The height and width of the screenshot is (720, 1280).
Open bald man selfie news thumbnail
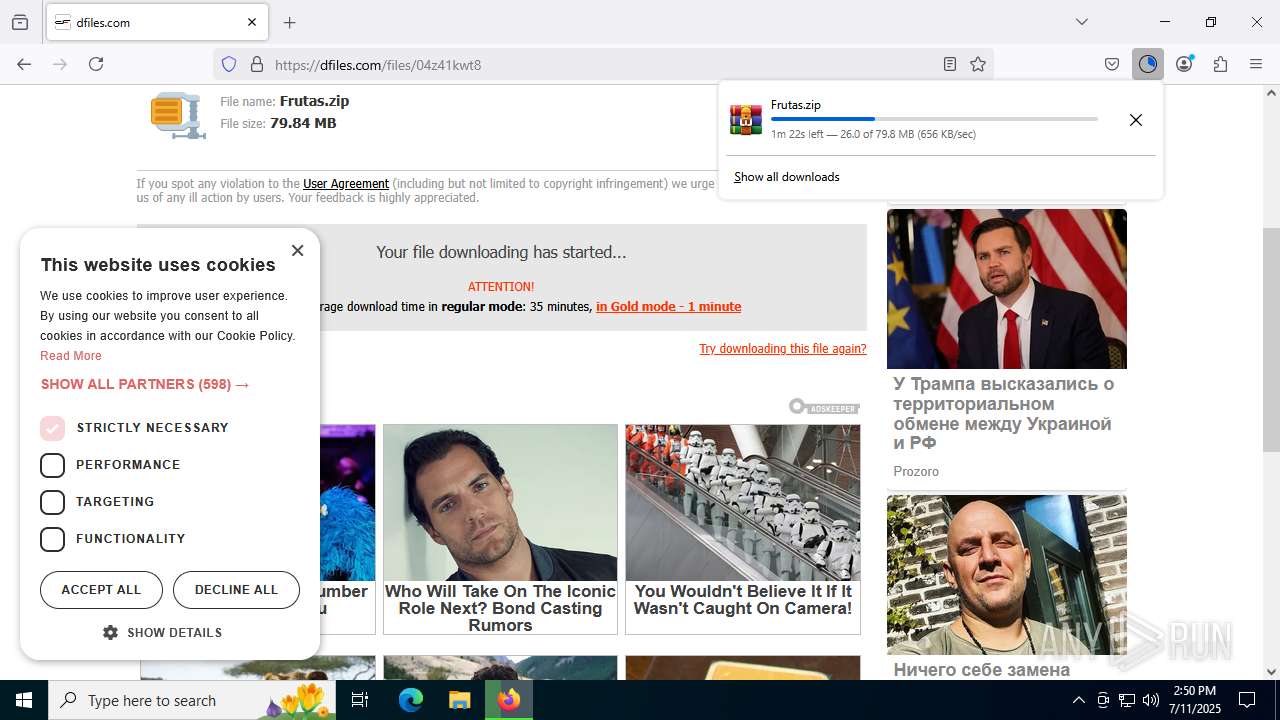click(x=1007, y=575)
